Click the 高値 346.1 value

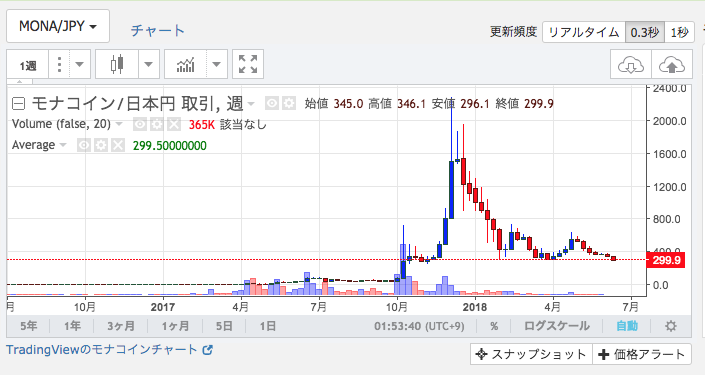(x=397, y=104)
